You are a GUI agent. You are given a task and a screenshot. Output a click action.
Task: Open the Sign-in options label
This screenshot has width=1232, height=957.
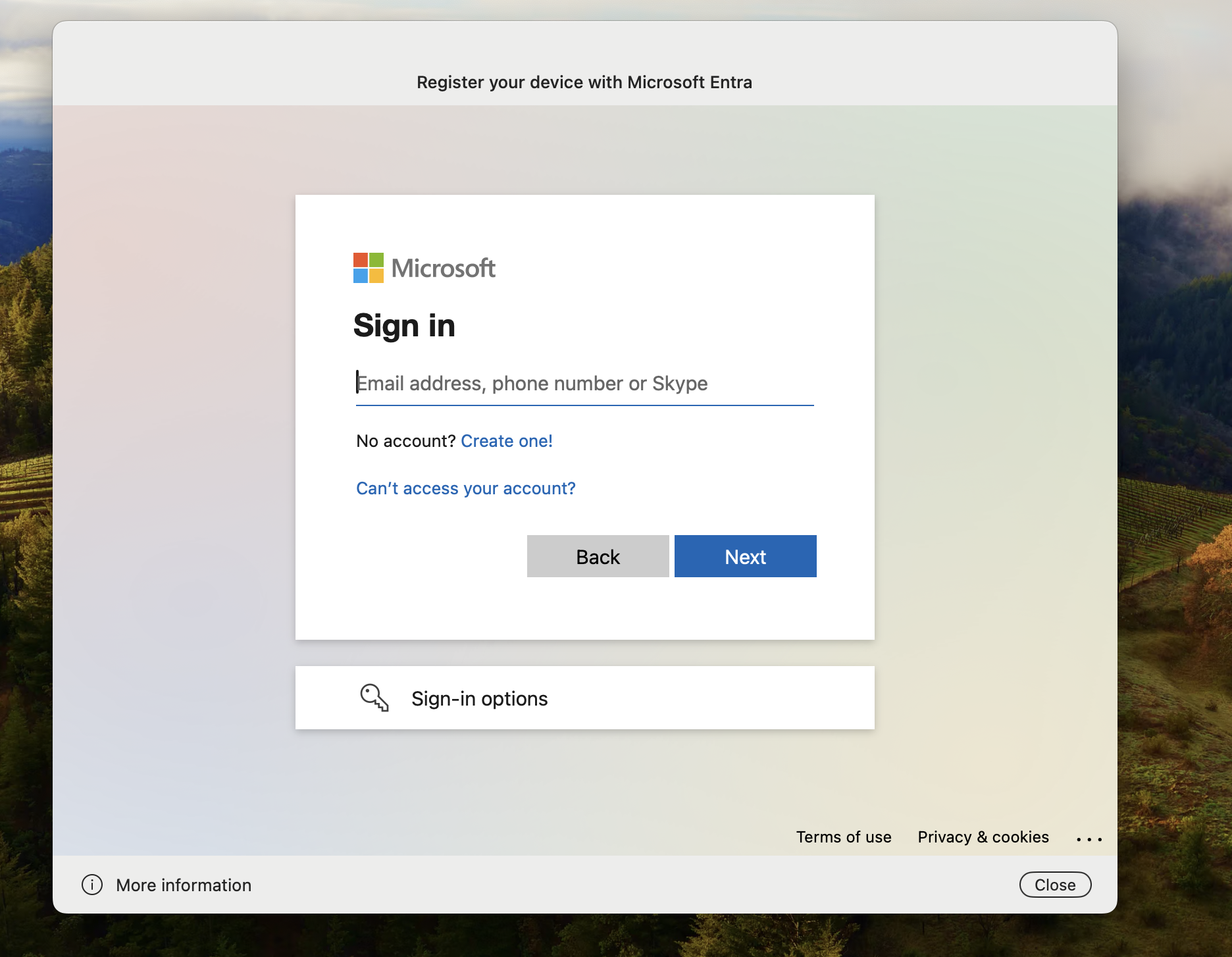(x=480, y=698)
